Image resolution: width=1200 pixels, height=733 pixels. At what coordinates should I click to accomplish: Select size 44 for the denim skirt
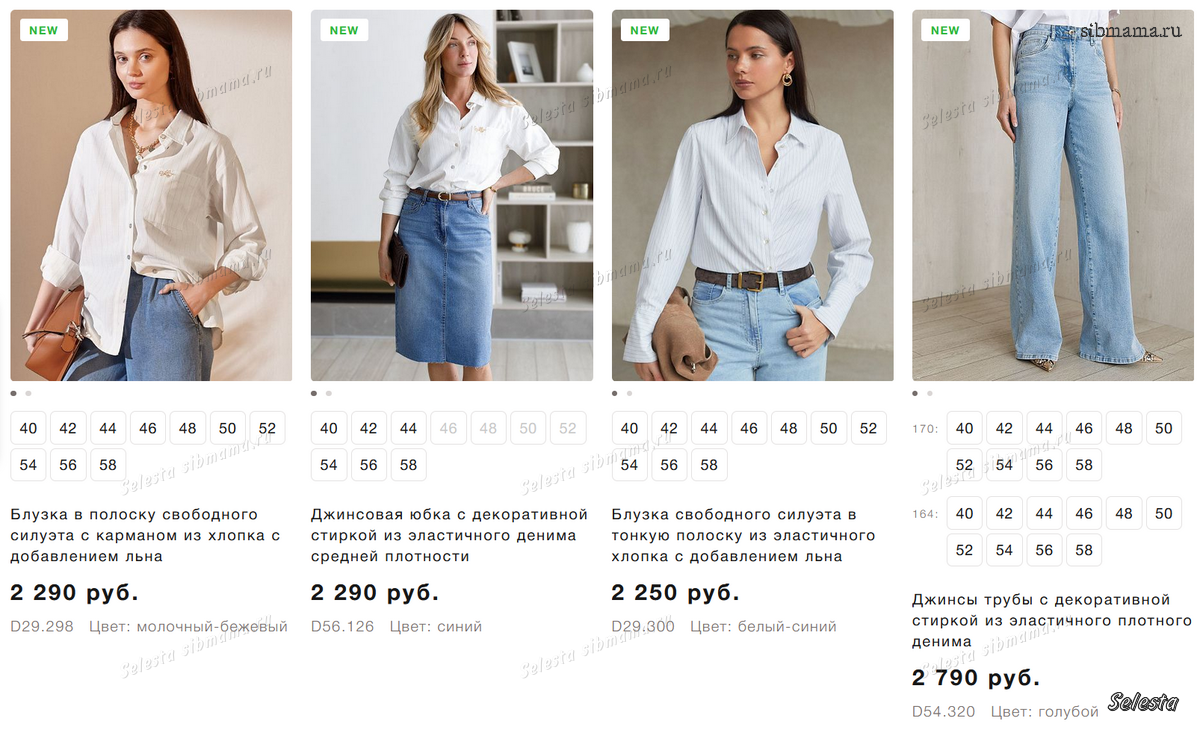point(408,428)
